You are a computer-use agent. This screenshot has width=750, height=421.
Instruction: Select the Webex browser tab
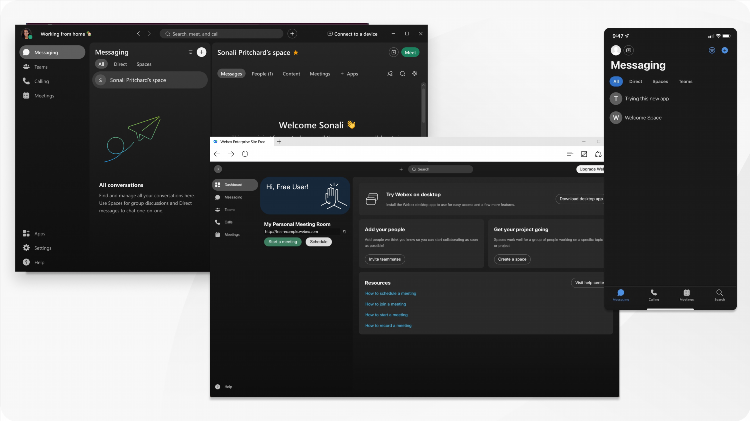241,142
